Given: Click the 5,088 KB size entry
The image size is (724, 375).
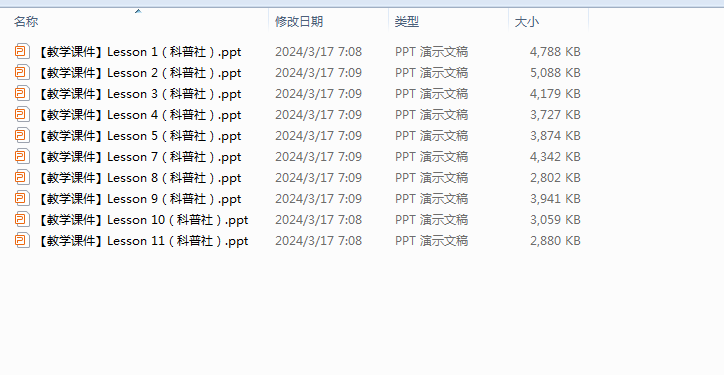Looking at the screenshot, I should click(555, 73).
